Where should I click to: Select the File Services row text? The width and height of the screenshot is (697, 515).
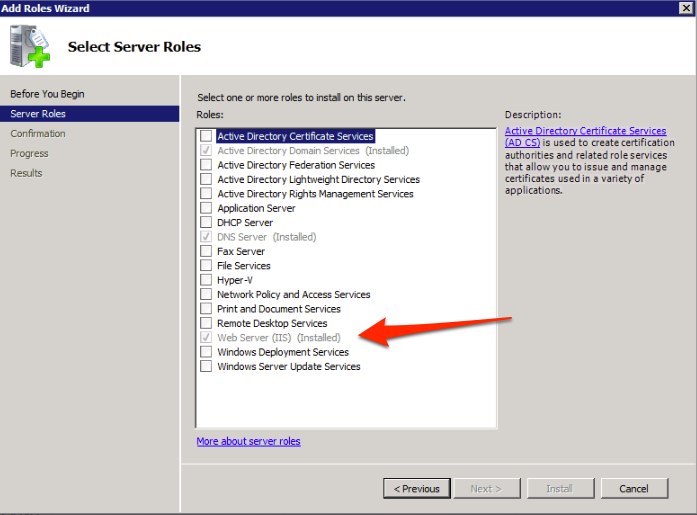coord(244,265)
